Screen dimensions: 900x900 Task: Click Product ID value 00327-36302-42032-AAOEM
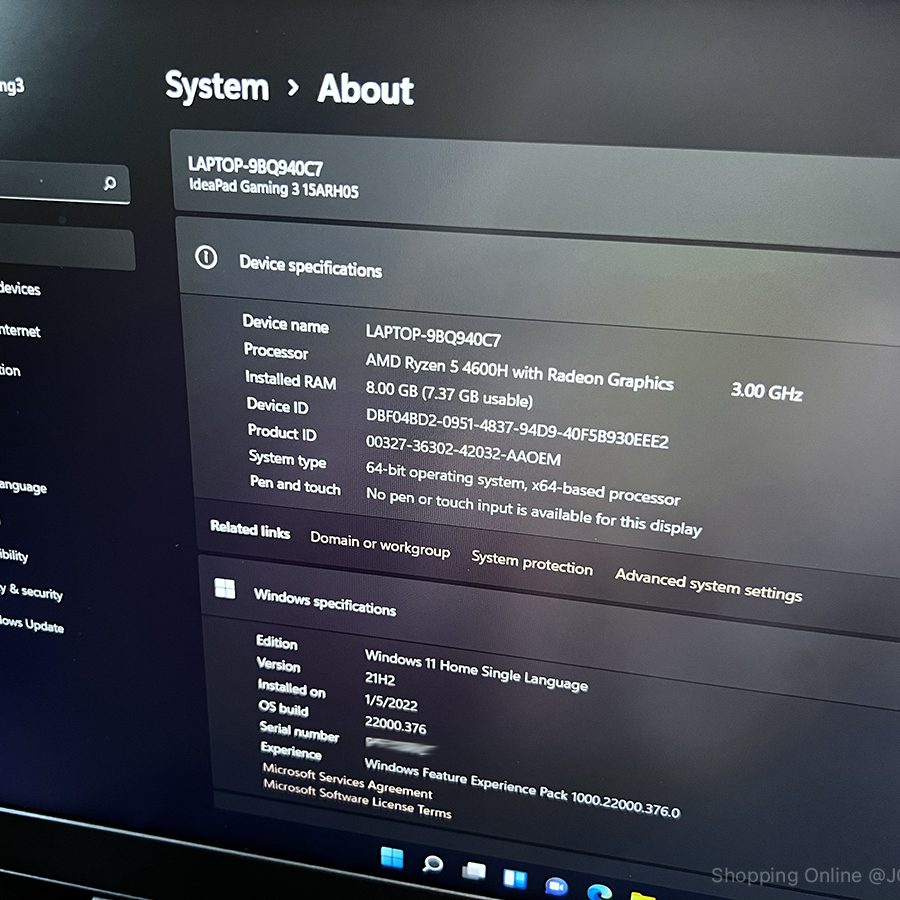(463, 450)
